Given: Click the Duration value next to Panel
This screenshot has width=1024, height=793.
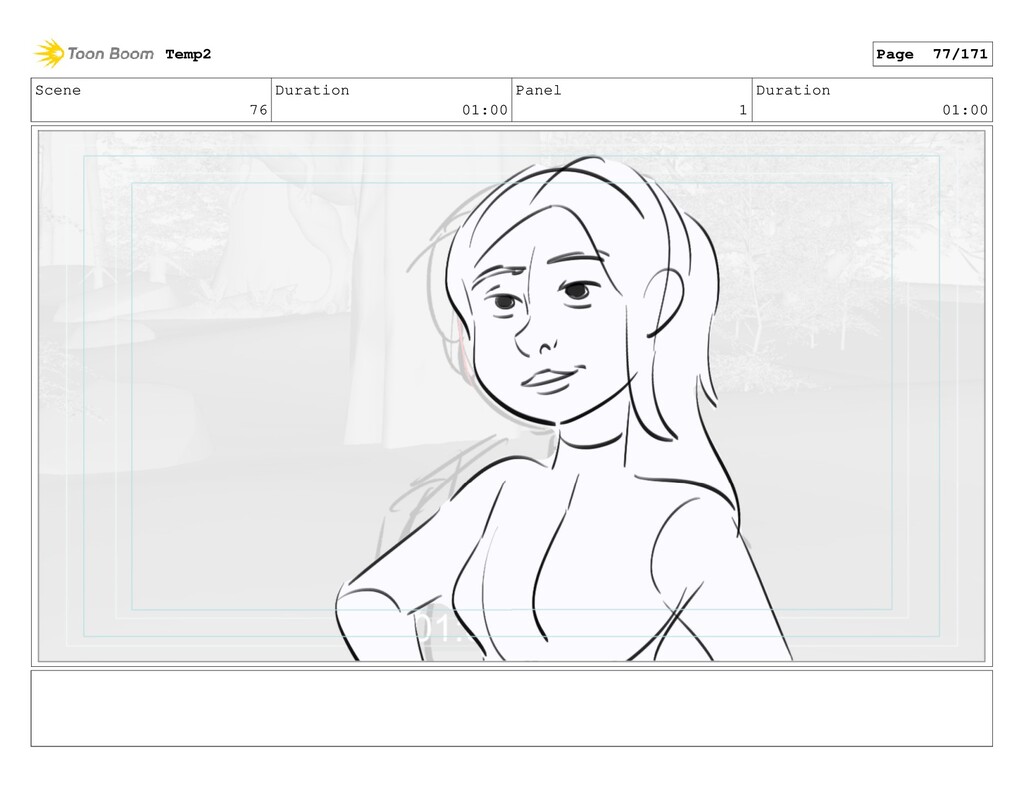Looking at the screenshot, I should click(x=965, y=110).
